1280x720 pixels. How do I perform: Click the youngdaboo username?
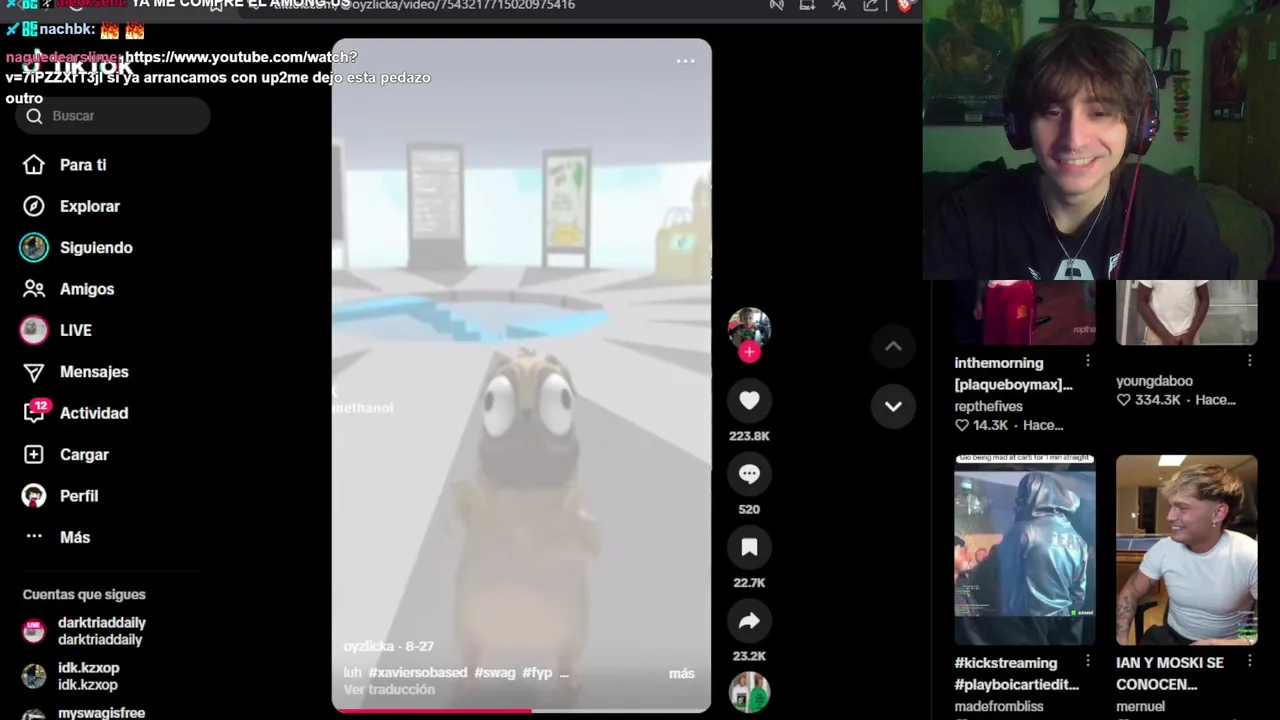point(1154,381)
